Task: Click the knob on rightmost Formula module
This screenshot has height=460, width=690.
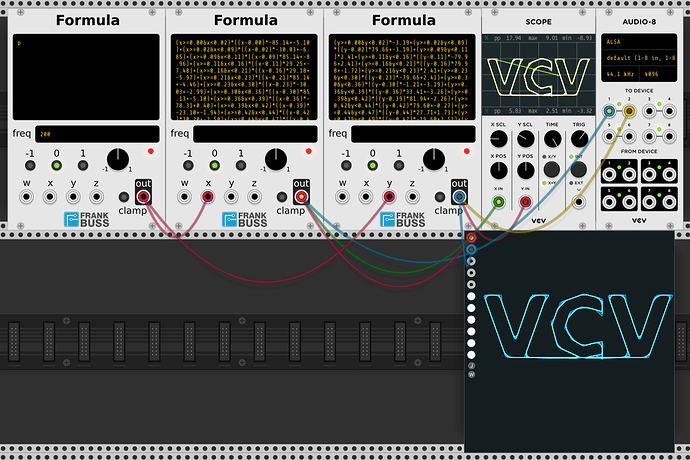Action: tap(434, 159)
